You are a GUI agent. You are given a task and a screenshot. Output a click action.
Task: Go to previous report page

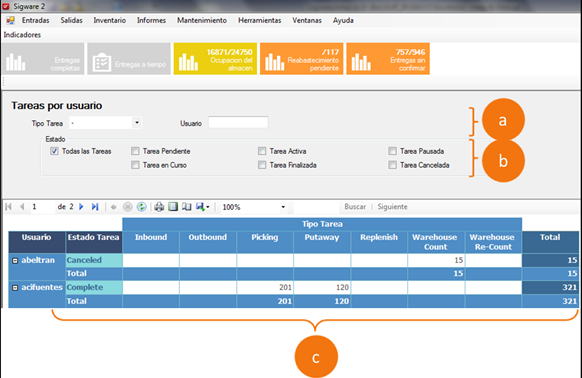click(22, 207)
